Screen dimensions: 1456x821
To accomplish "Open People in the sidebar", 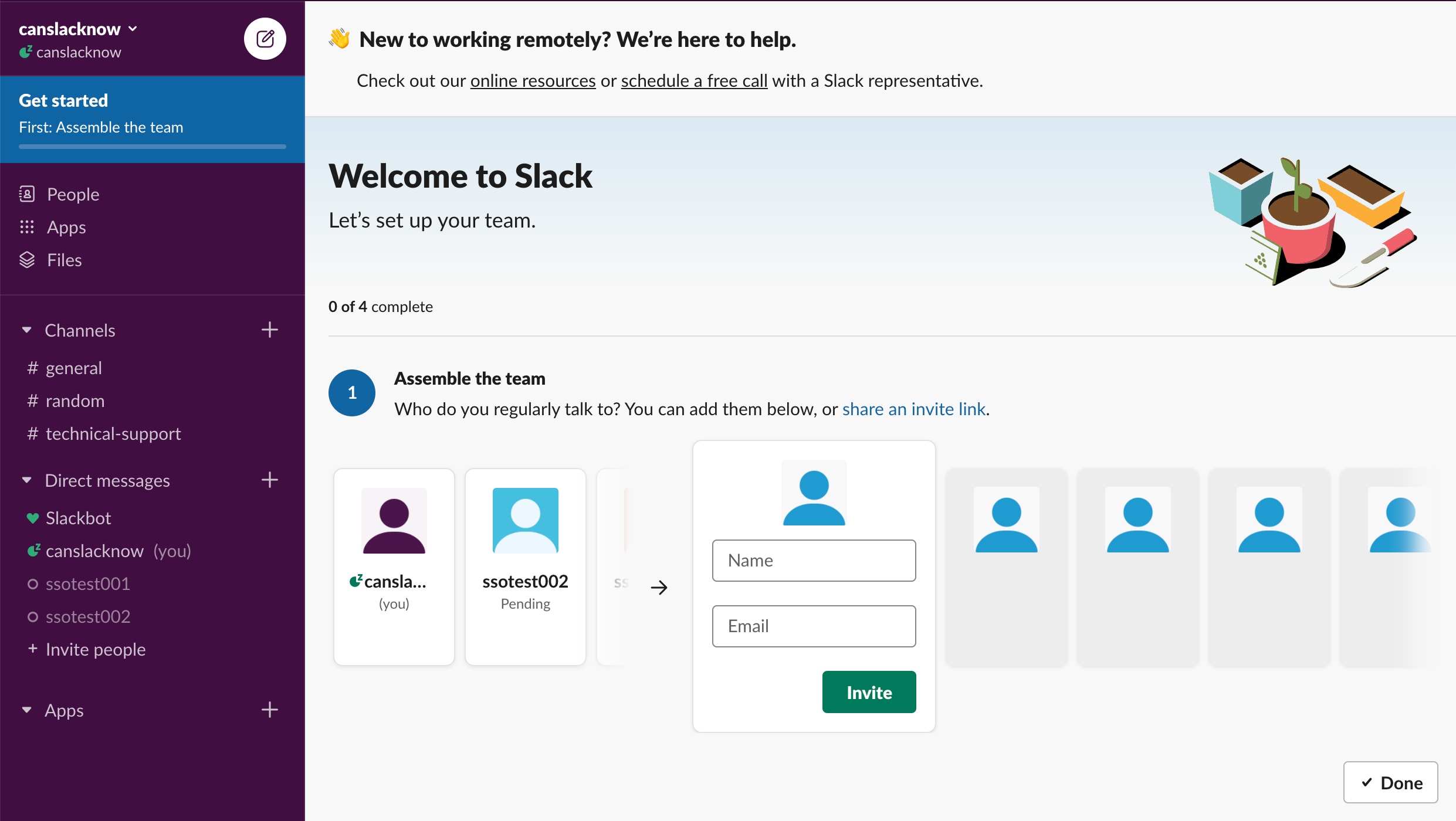I will [73, 194].
